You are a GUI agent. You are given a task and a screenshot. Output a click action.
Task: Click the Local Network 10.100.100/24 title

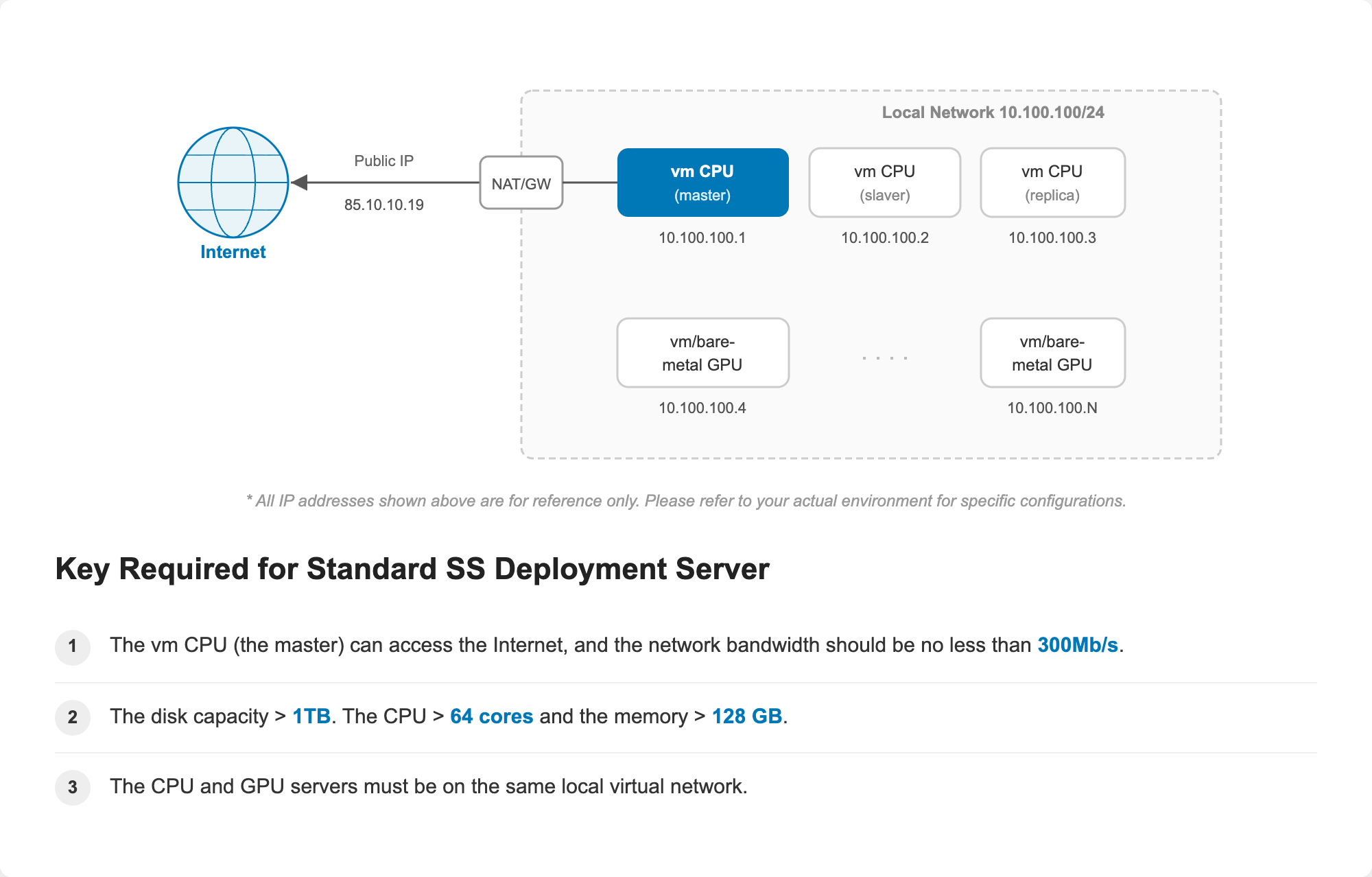[x=993, y=113]
